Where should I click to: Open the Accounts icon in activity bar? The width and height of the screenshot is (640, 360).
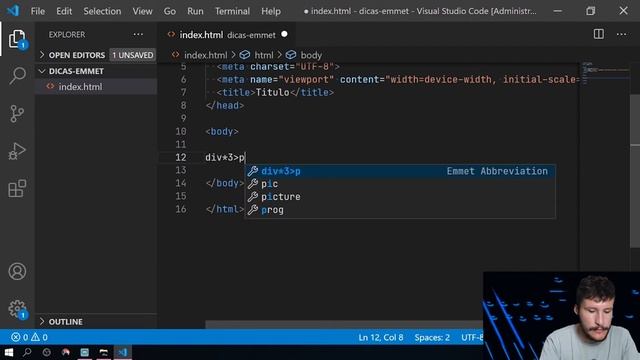tap(17, 271)
